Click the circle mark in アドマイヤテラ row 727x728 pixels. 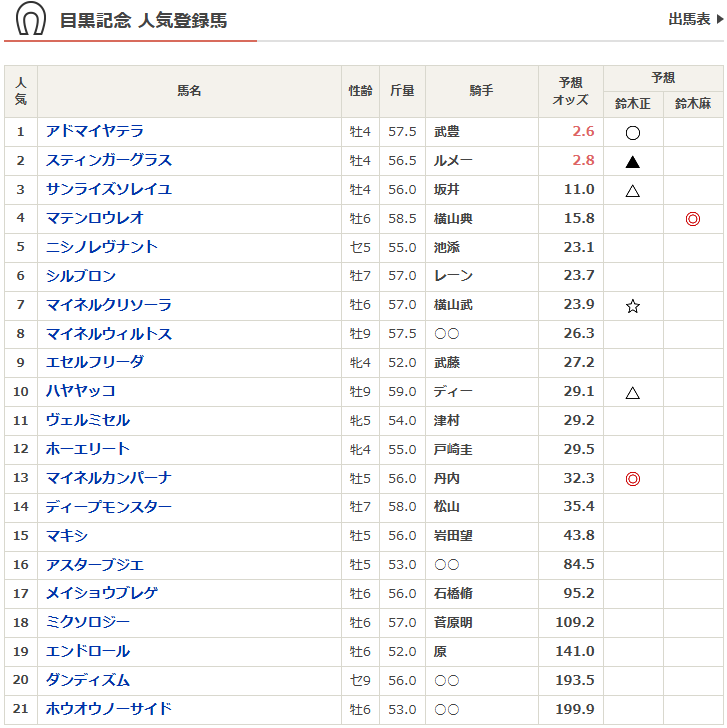(632, 133)
